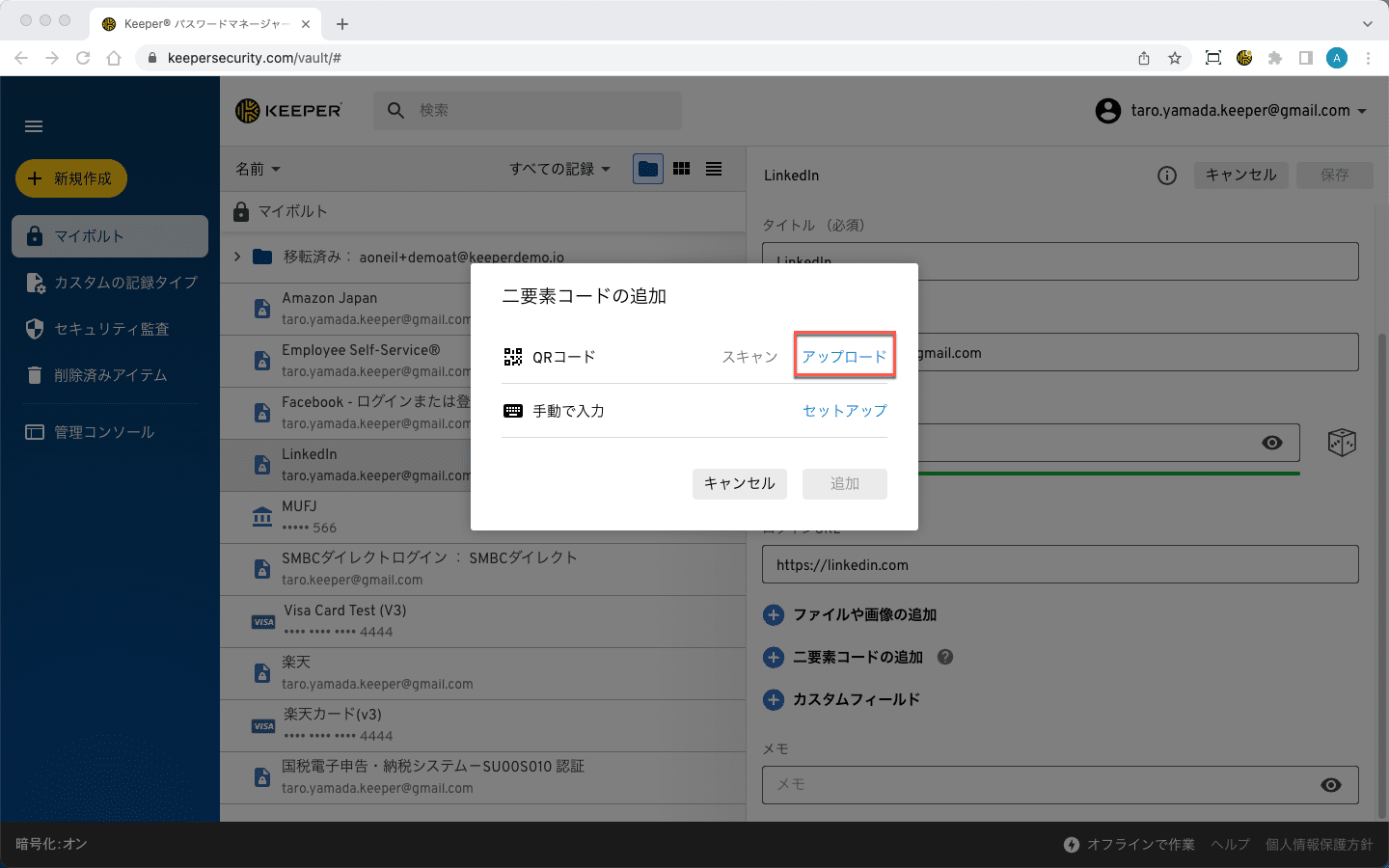Image resolution: width=1389 pixels, height=868 pixels.
Task: Select the folder view icon
Action: point(648,169)
